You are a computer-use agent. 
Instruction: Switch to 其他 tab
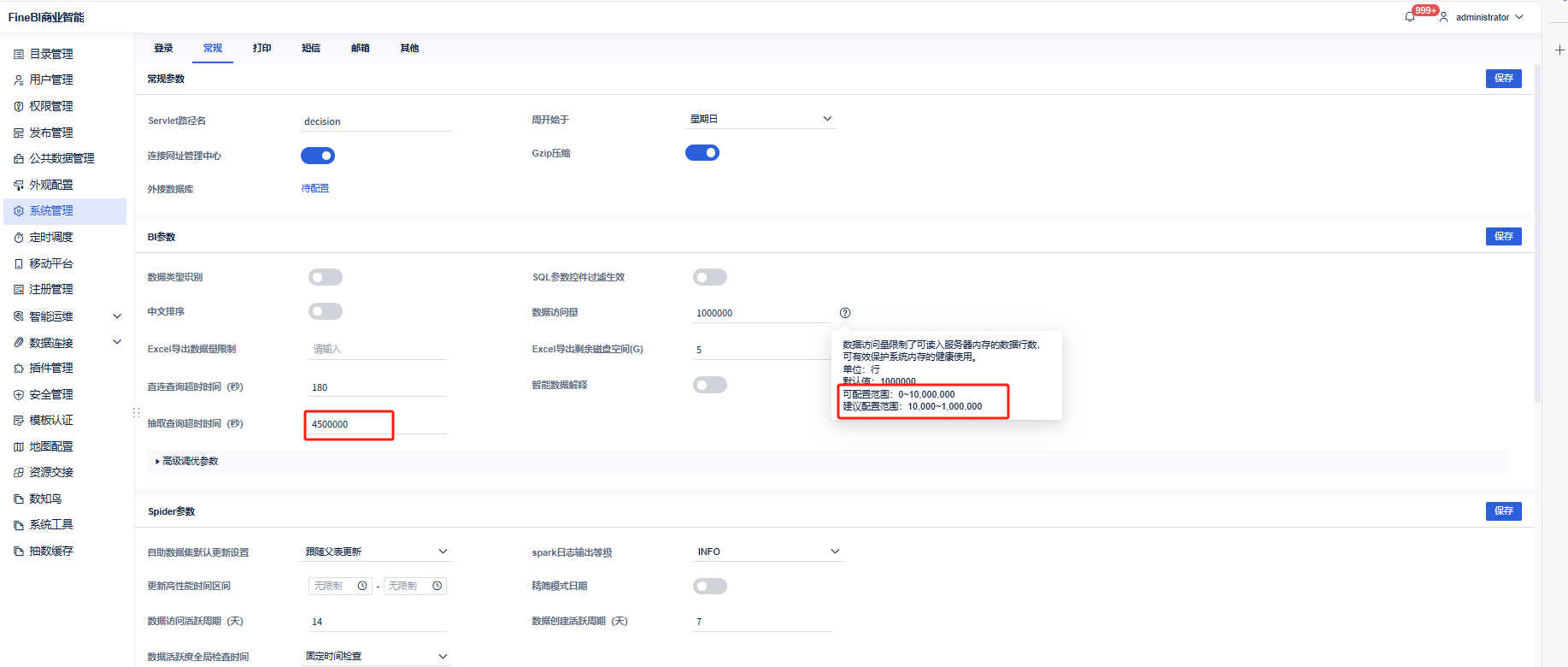coord(409,48)
